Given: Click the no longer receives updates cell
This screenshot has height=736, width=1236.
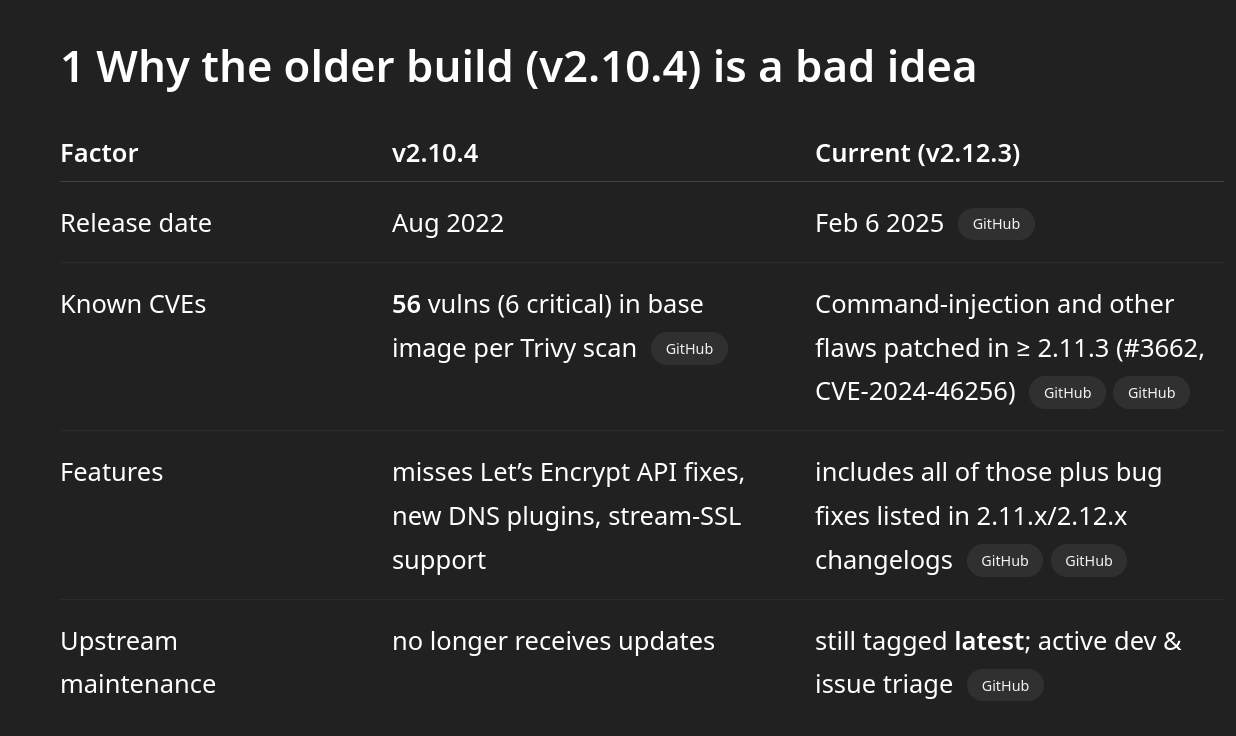Looking at the screenshot, I should pyautogui.click(x=553, y=641).
